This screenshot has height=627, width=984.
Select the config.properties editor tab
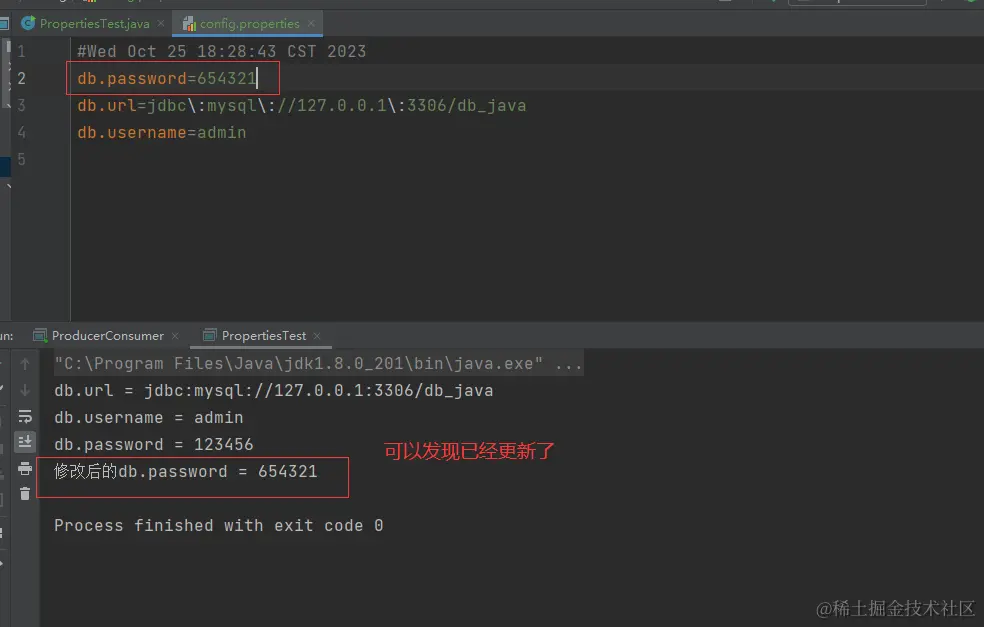(249, 24)
